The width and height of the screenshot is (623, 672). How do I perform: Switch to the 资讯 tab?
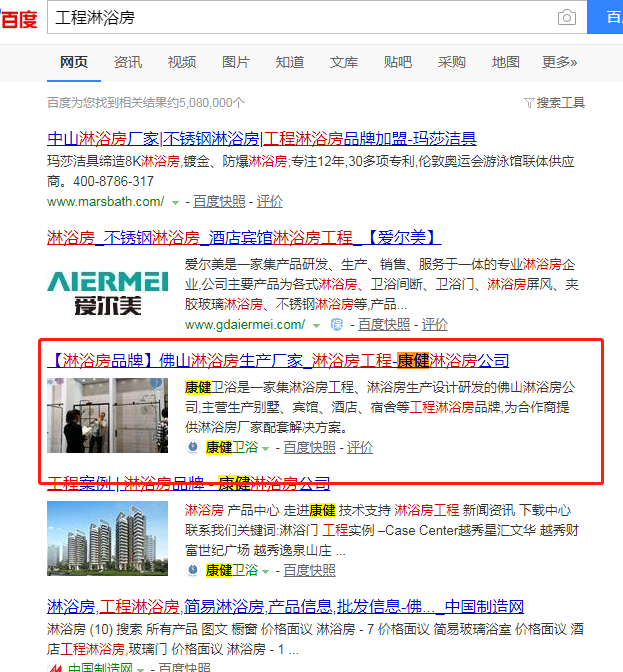[128, 62]
